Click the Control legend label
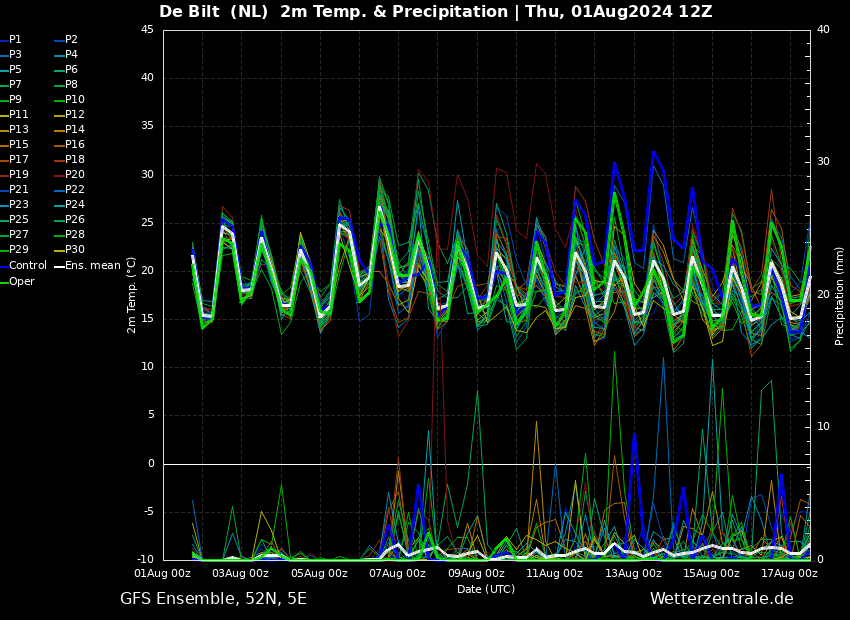The width and height of the screenshot is (850, 620). pos(28,266)
